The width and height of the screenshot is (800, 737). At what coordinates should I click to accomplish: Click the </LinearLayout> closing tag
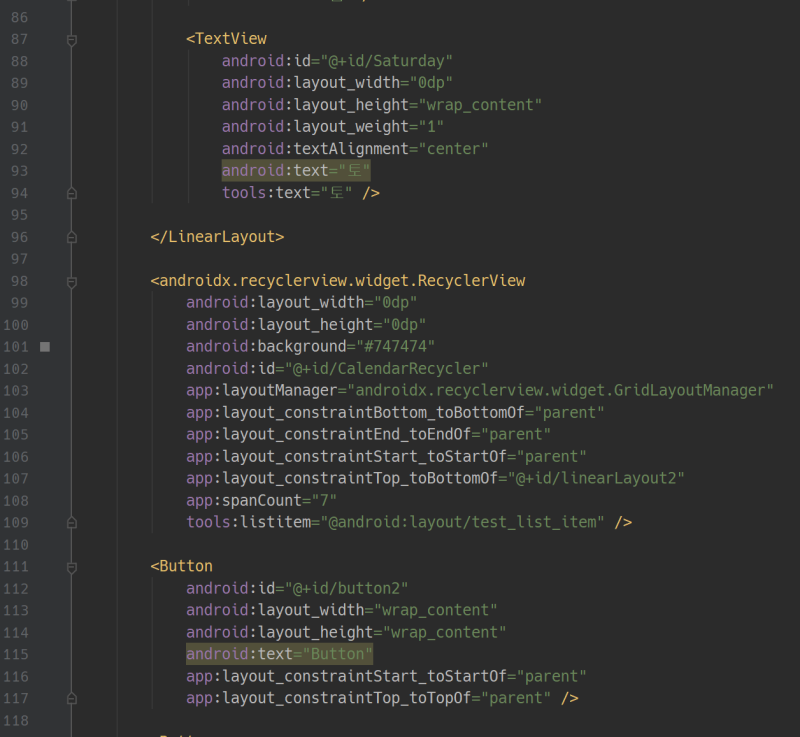click(217, 237)
